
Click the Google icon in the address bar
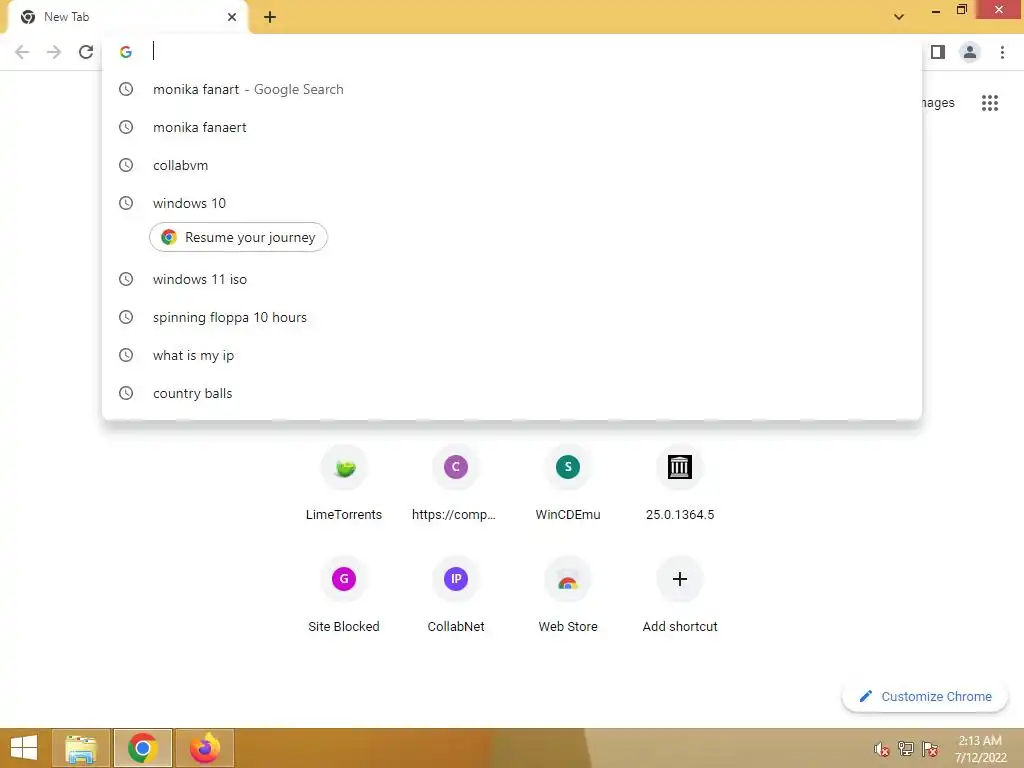coord(126,52)
